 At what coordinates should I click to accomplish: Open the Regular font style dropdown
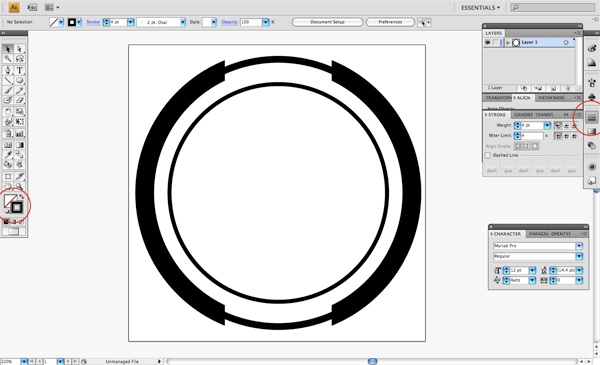[579, 256]
